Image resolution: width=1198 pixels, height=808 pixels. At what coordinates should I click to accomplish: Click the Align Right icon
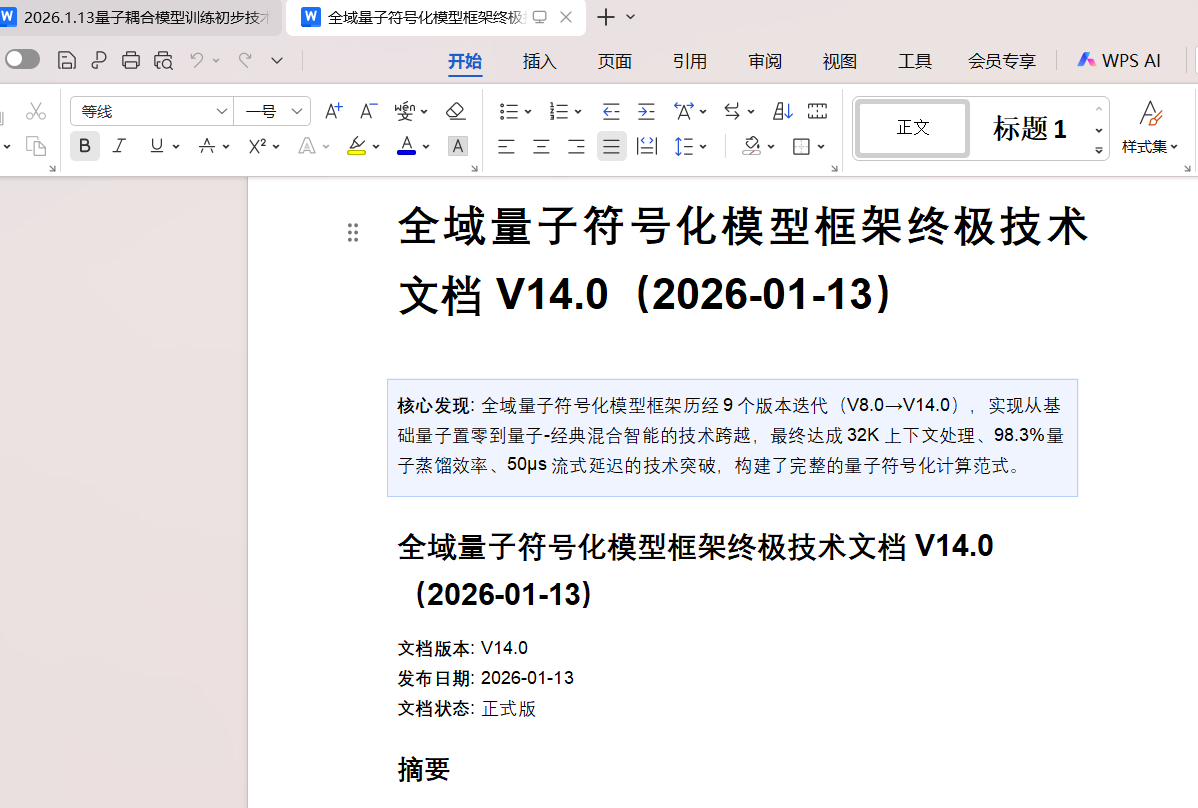576,146
